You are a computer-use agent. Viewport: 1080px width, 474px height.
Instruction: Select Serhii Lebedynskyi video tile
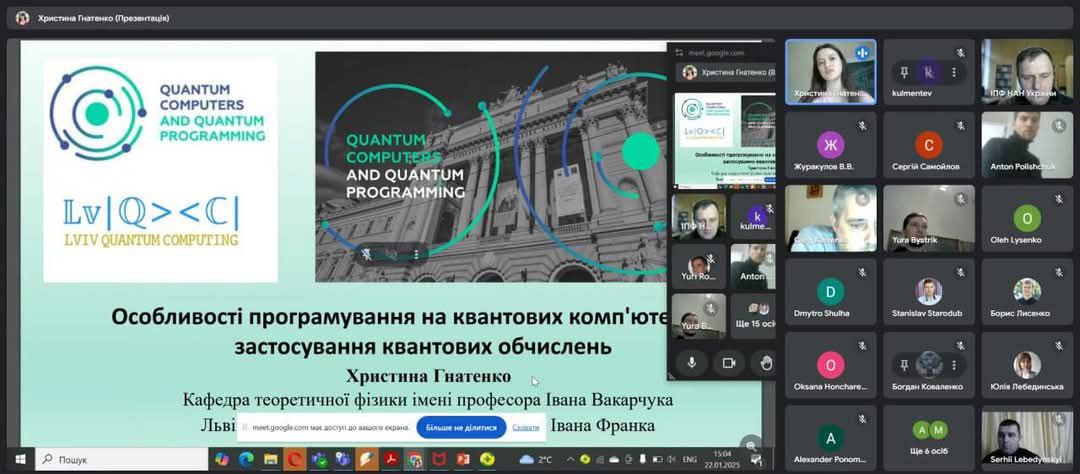pyautogui.click(x=1027, y=438)
